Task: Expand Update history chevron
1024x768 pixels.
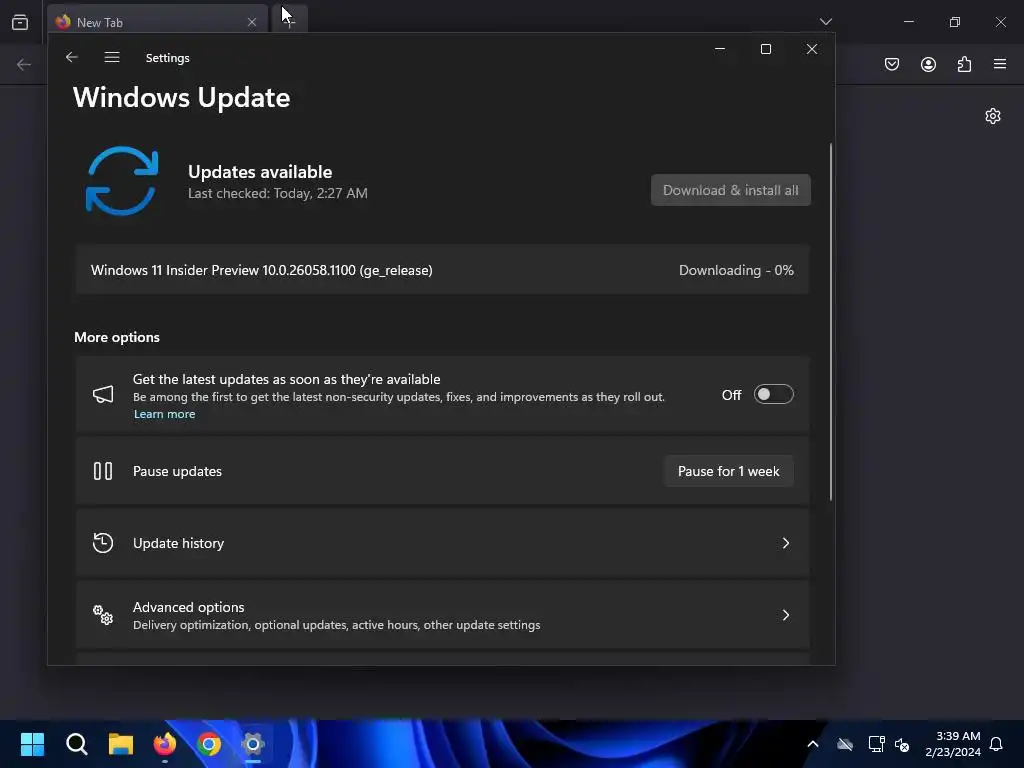Action: click(786, 543)
